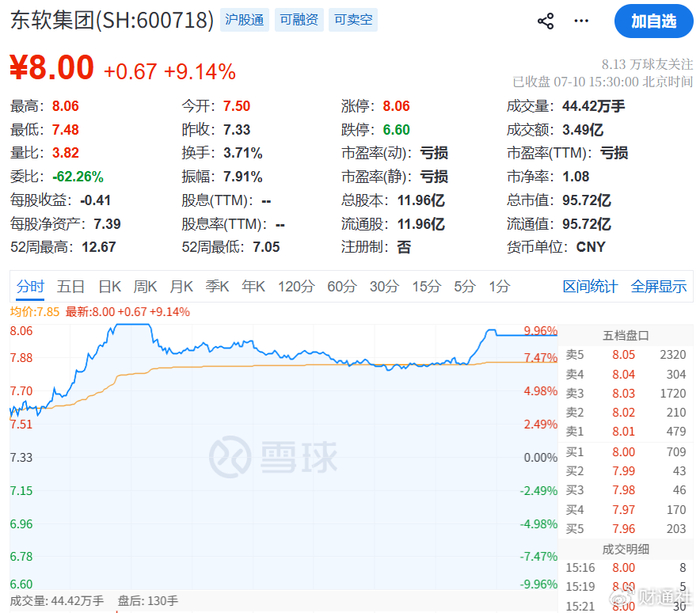
Task: Click the 跌停 value 6.60
Action: pos(396,130)
